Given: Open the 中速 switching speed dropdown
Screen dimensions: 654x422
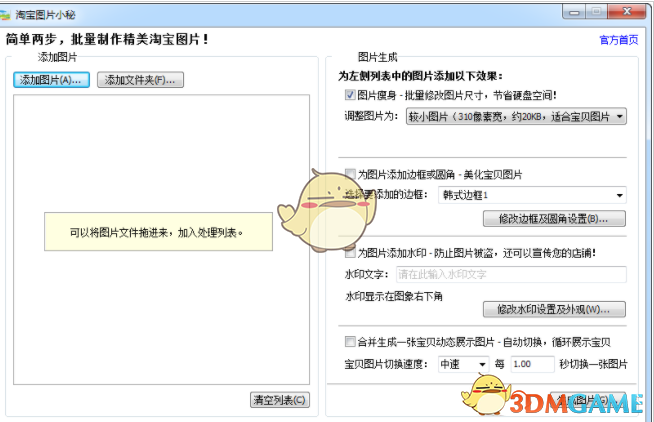Looking at the screenshot, I should coord(463,364).
